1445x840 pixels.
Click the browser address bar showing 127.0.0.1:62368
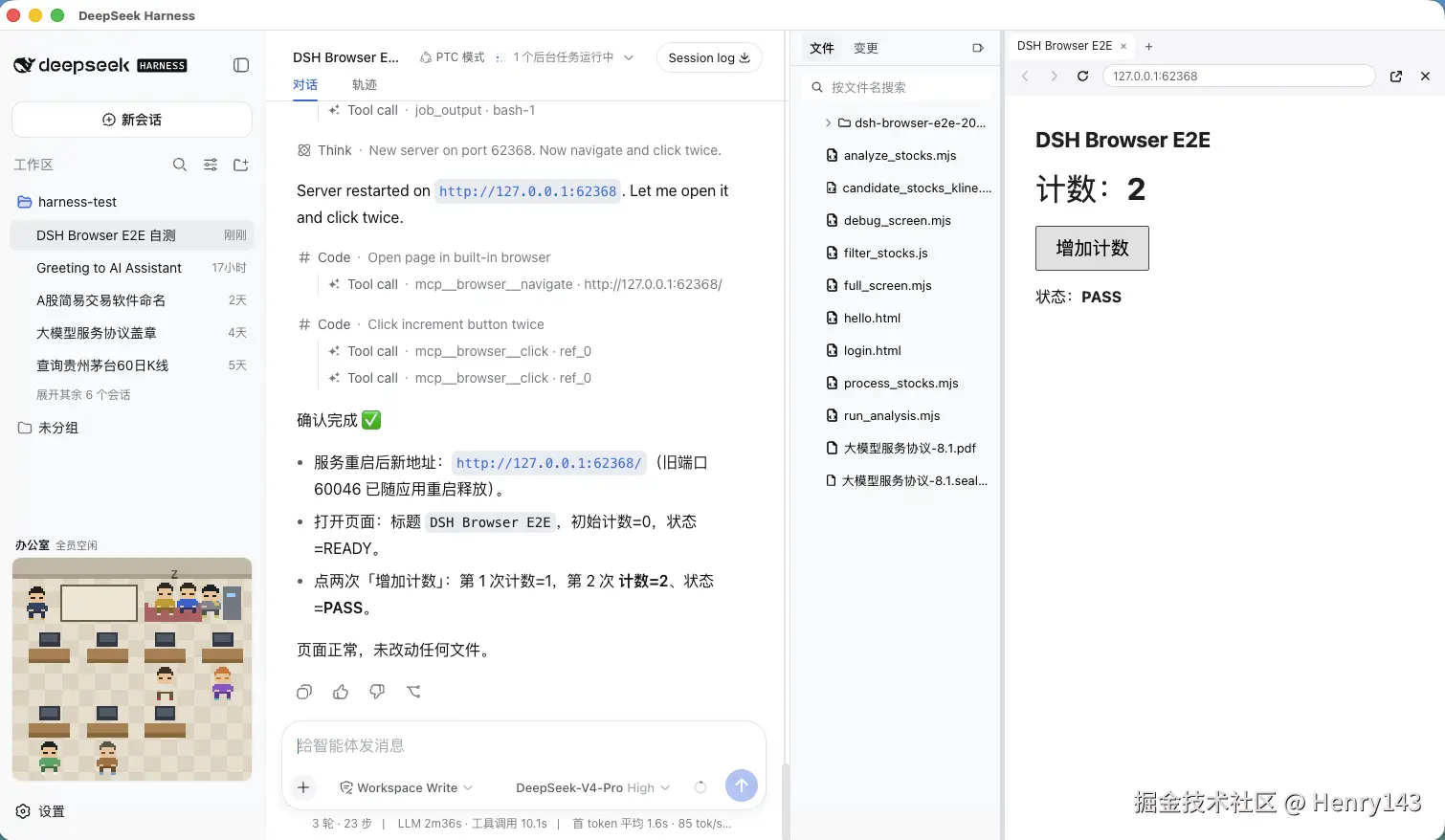click(1239, 77)
